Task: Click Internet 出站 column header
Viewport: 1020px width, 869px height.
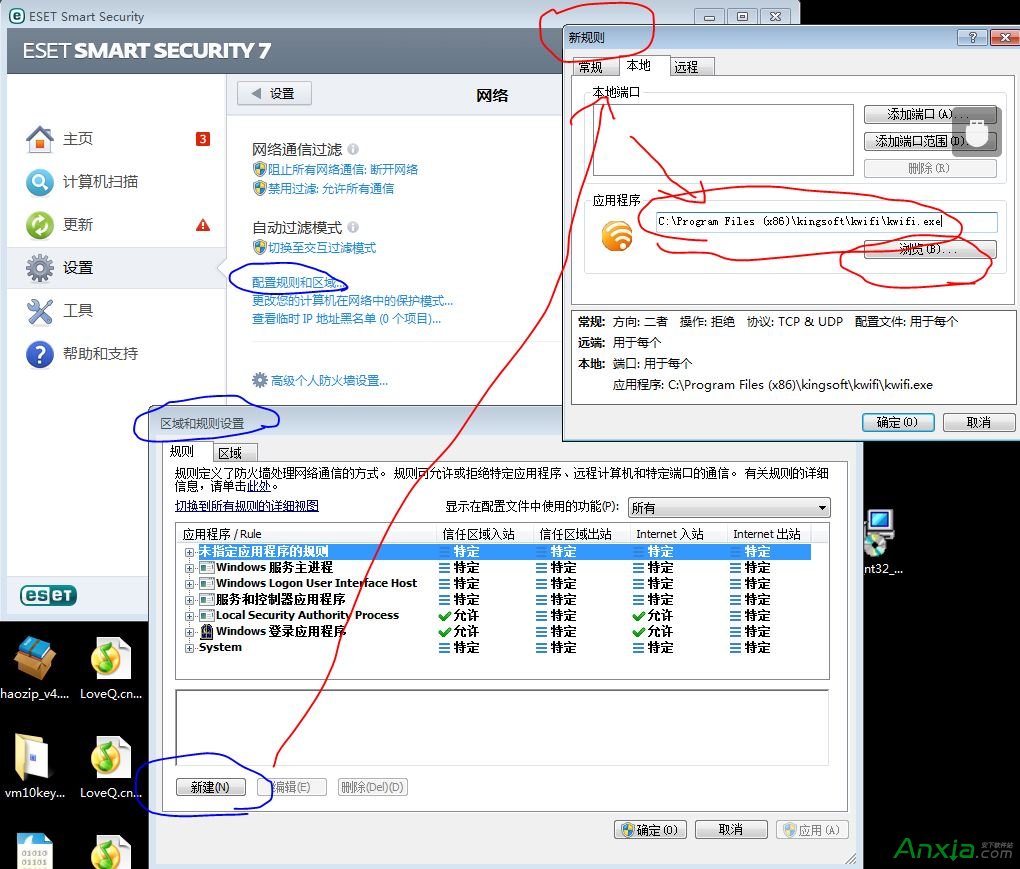Action: 767,534
